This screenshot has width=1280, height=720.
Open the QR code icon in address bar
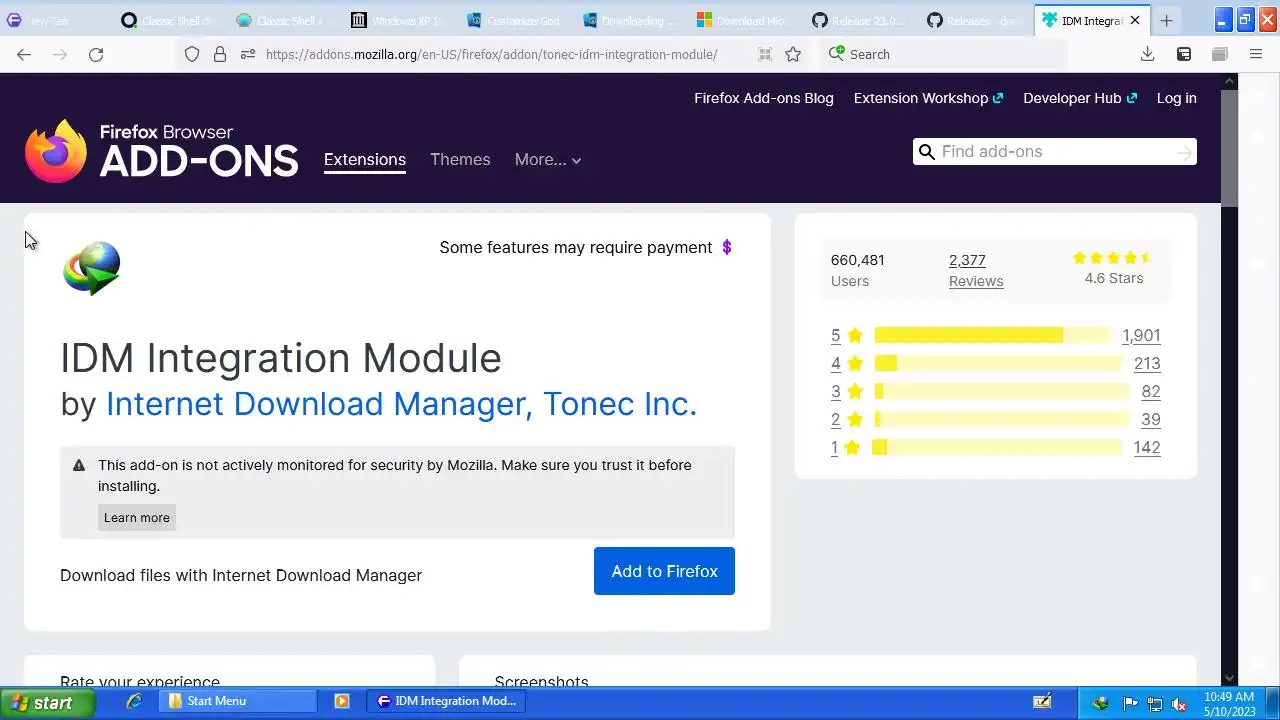[x=765, y=55]
